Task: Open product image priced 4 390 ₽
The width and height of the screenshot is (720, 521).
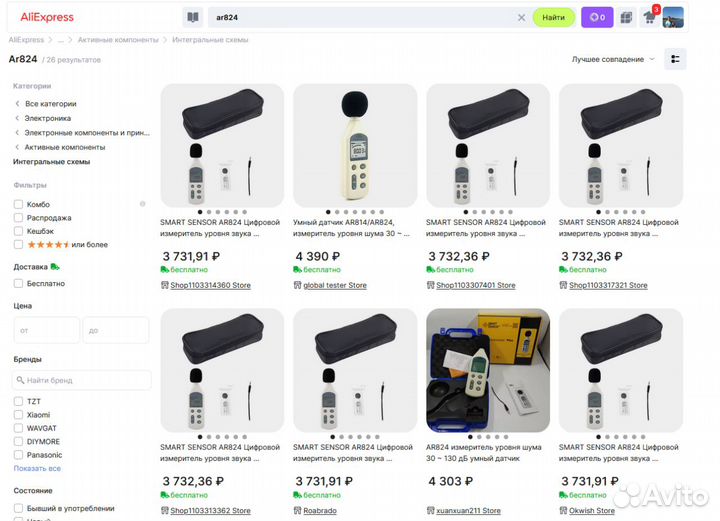Action: tap(355, 146)
